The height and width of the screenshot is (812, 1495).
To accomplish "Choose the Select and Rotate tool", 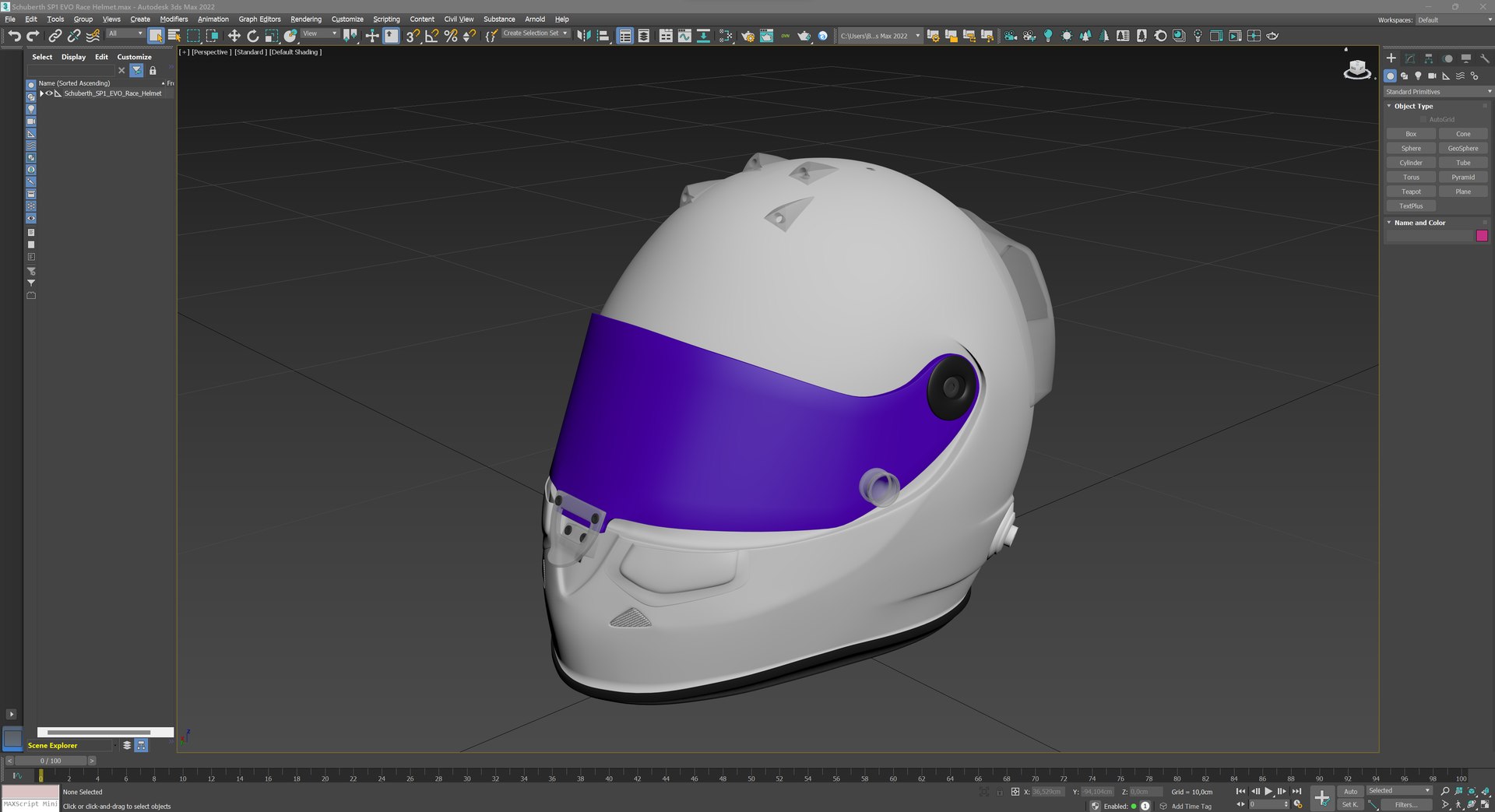I will pos(252,36).
